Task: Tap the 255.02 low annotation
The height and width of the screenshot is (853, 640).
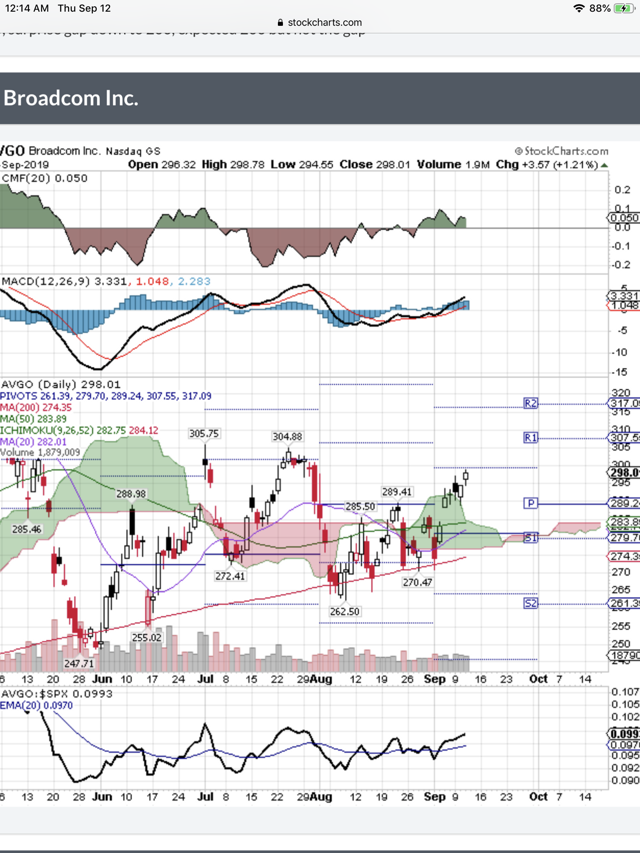Action: tap(147, 638)
